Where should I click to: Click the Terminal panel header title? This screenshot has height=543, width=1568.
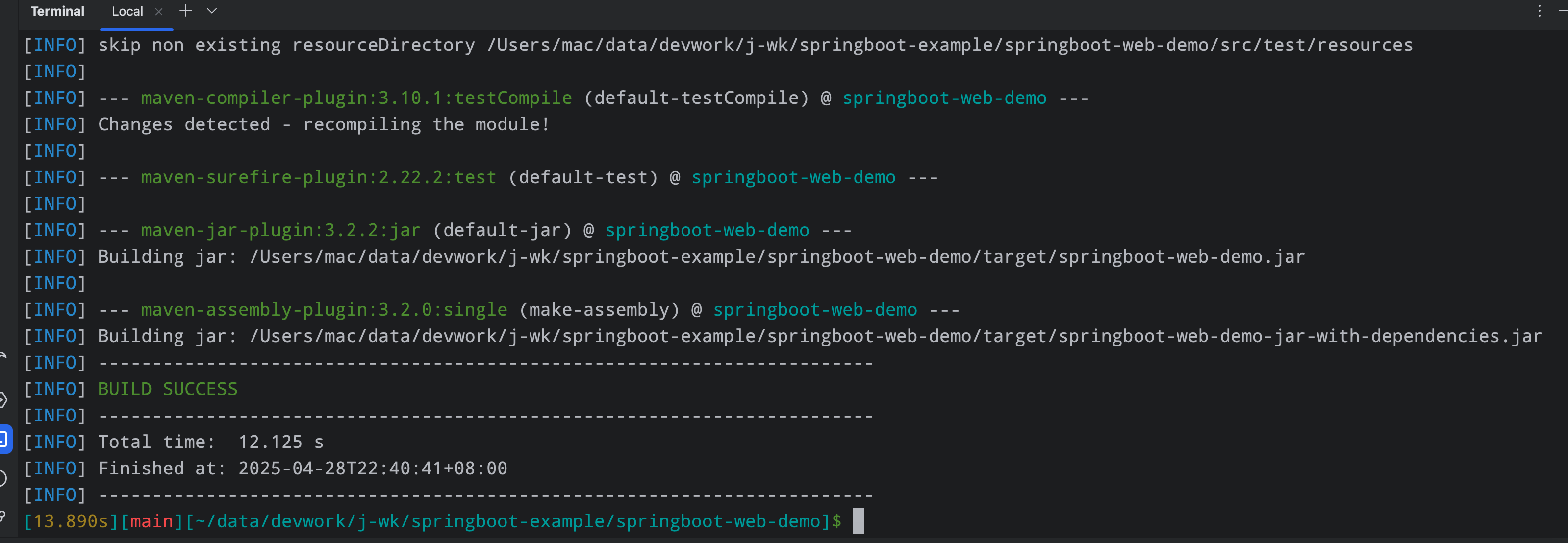point(57,10)
